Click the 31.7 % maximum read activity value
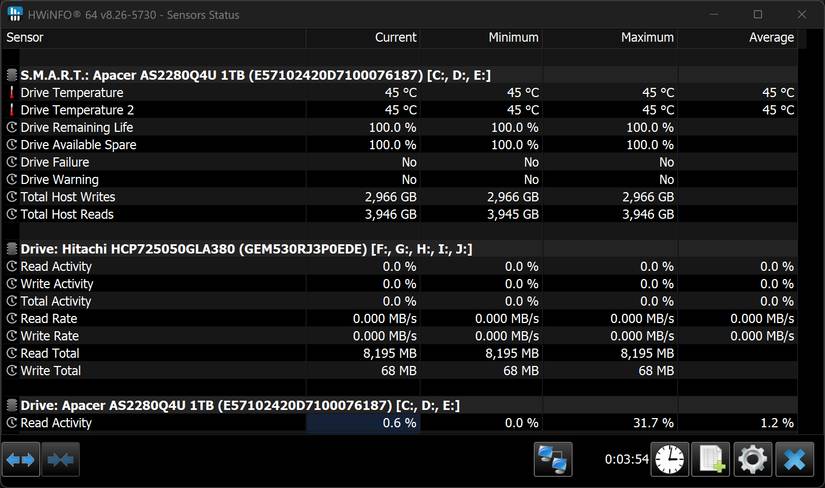This screenshot has height=488, width=825. click(653, 423)
